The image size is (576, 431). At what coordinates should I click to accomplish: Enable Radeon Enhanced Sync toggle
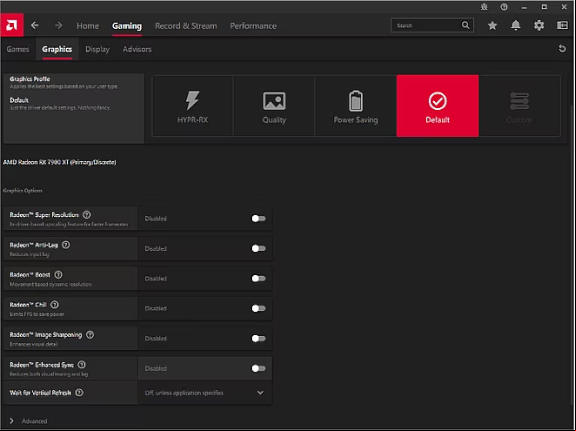(x=258, y=368)
